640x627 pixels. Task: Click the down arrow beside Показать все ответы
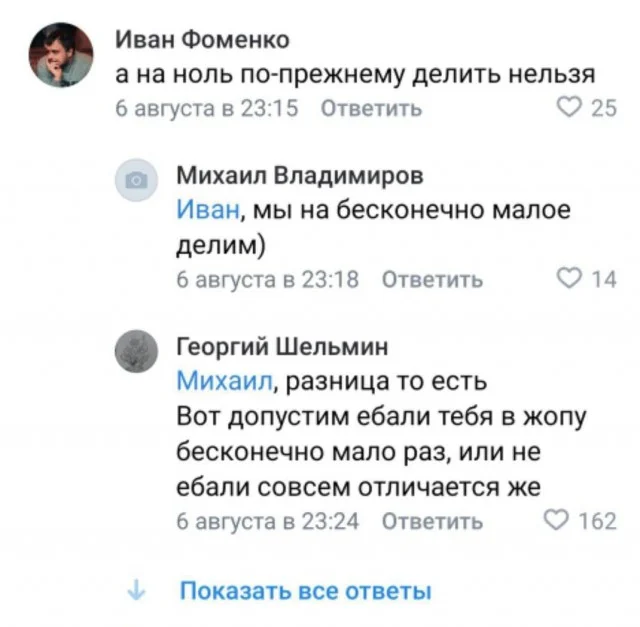pyautogui.click(x=135, y=591)
